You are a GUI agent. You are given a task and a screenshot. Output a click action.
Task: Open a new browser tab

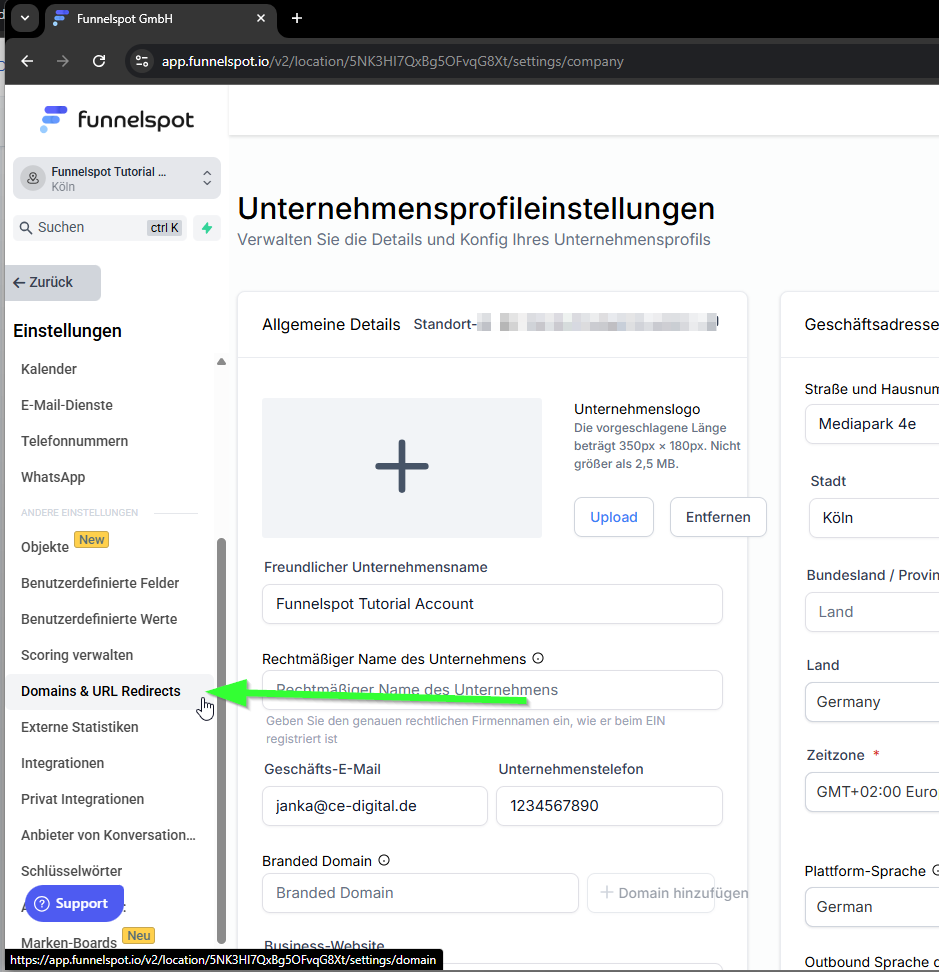[x=297, y=19]
